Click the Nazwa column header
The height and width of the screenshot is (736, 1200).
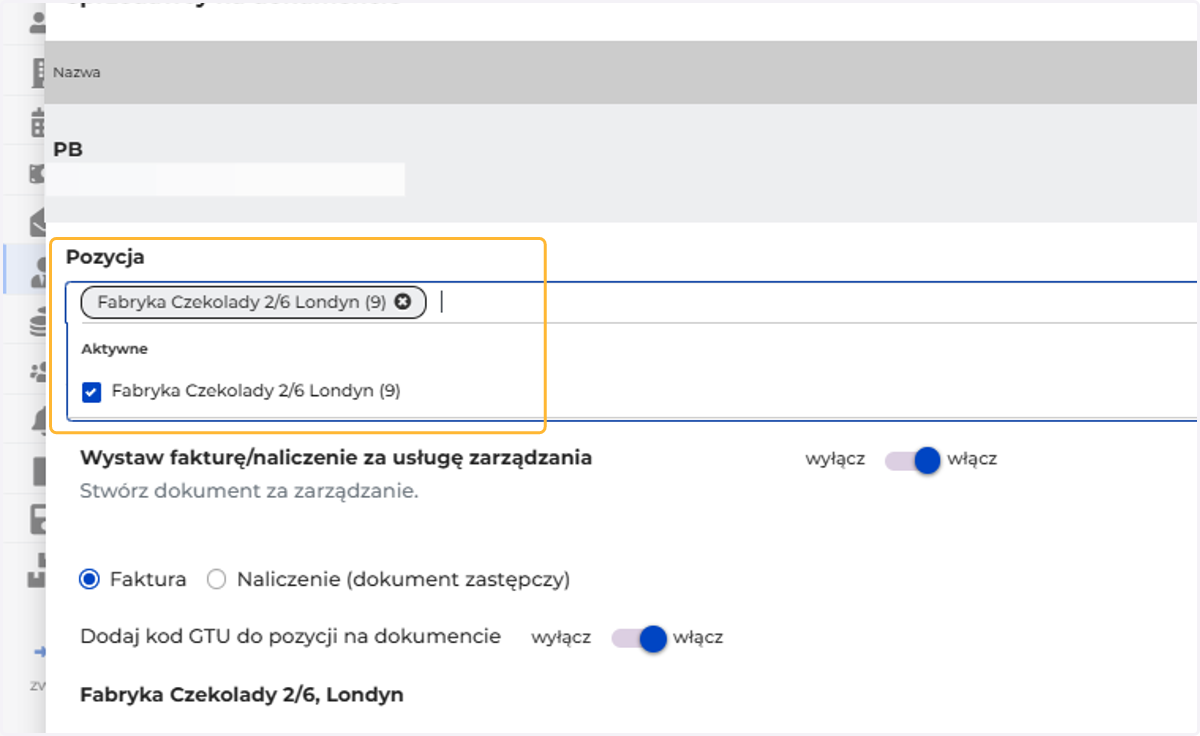pos(77,72)
